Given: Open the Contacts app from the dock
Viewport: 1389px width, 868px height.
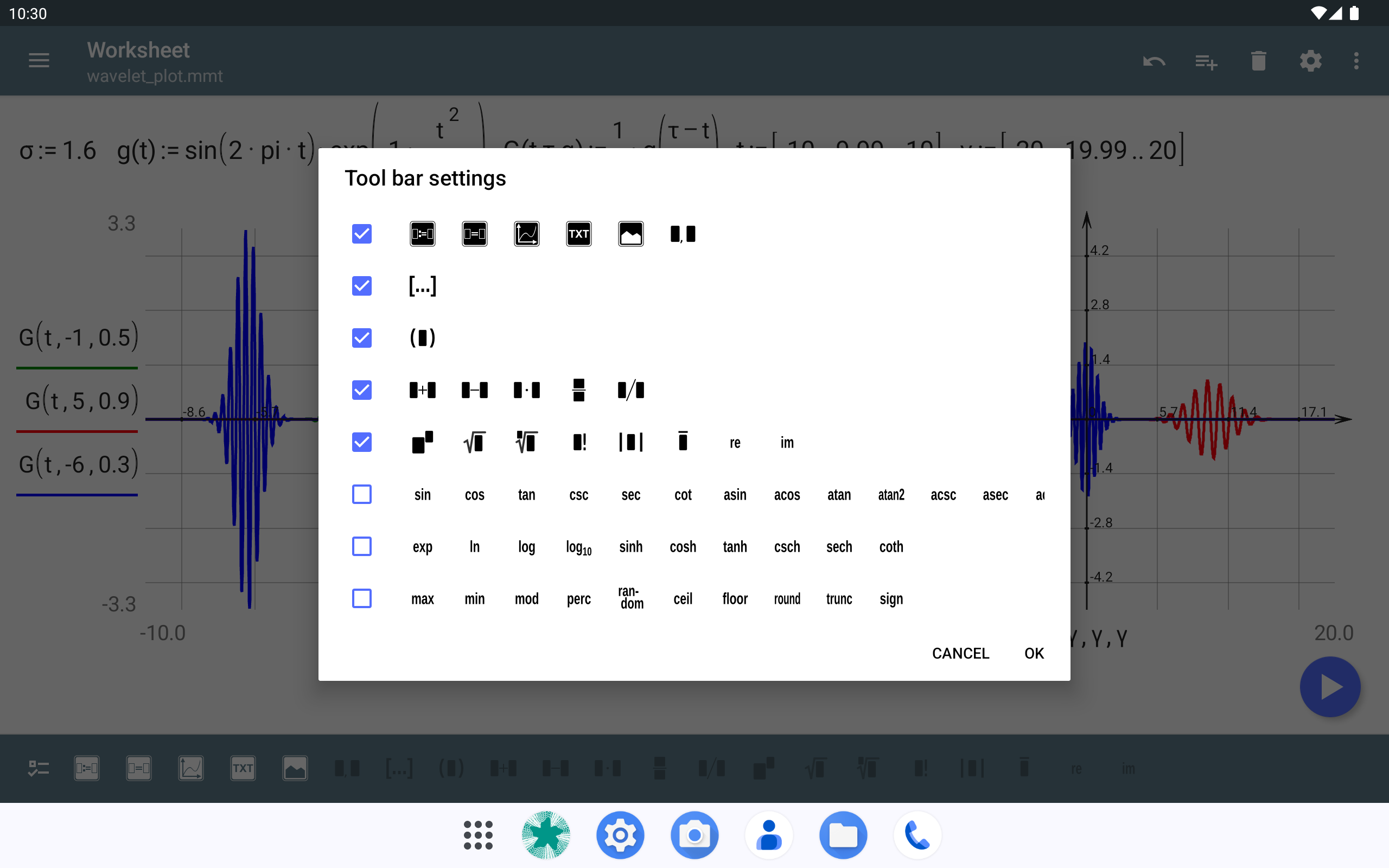Looking at the screenshot, I should tap(769, 835).
